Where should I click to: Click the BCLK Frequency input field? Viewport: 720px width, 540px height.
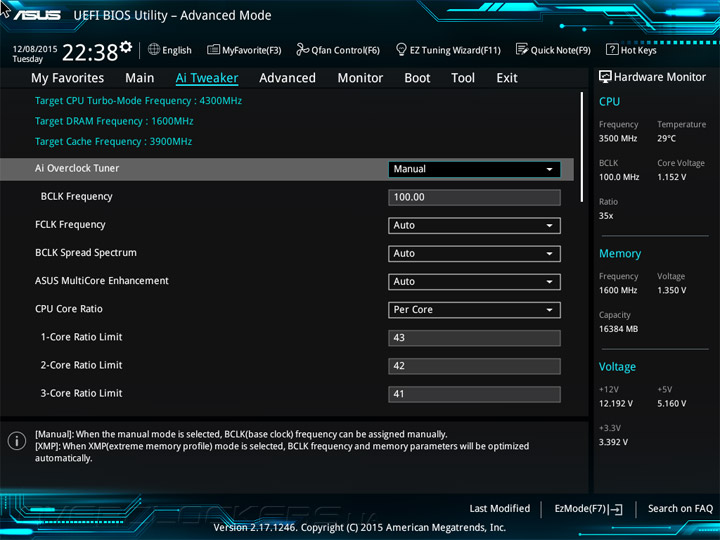[474, 197]
